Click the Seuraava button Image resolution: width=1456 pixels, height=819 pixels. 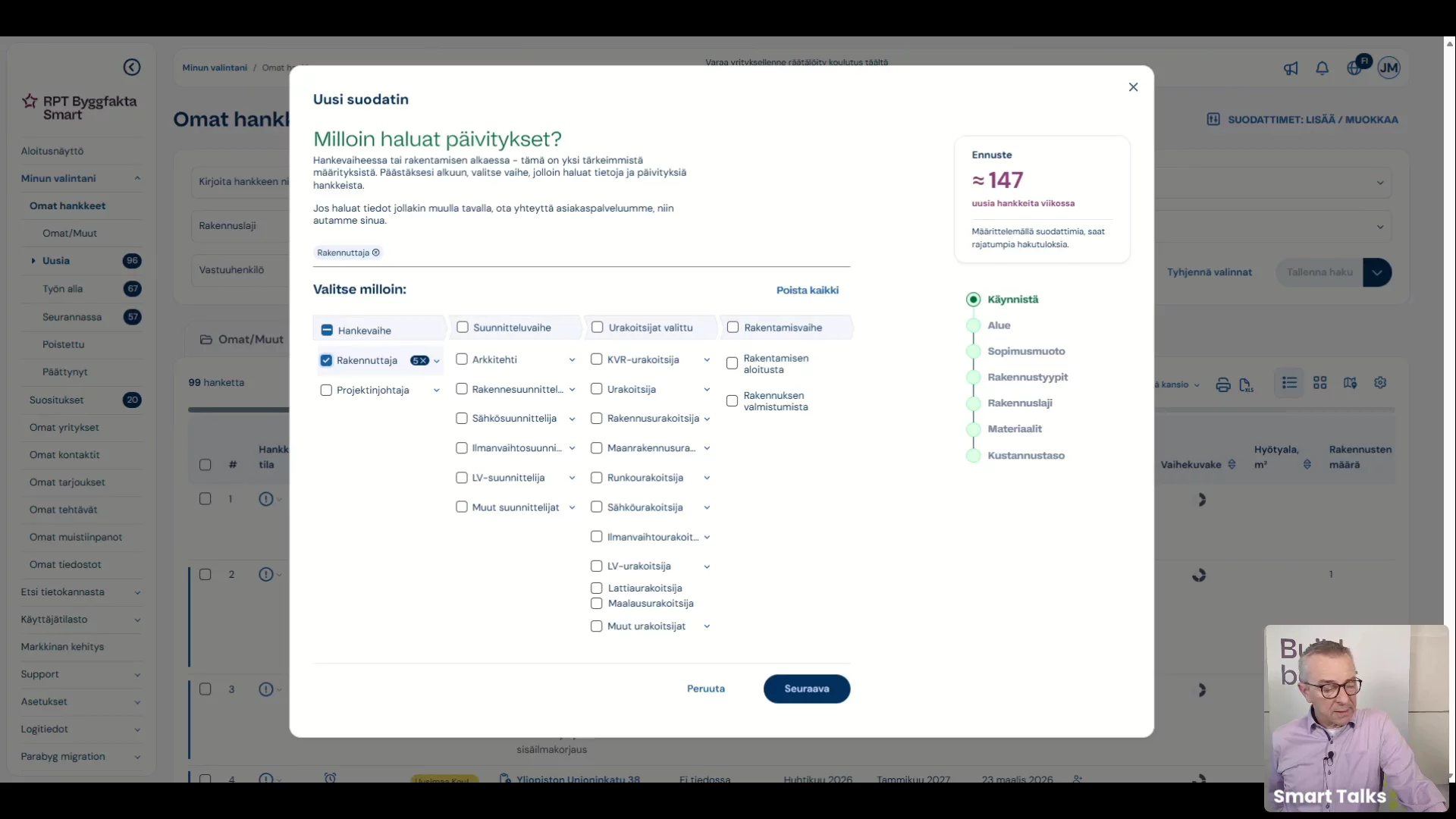click(x=806, y=689)
